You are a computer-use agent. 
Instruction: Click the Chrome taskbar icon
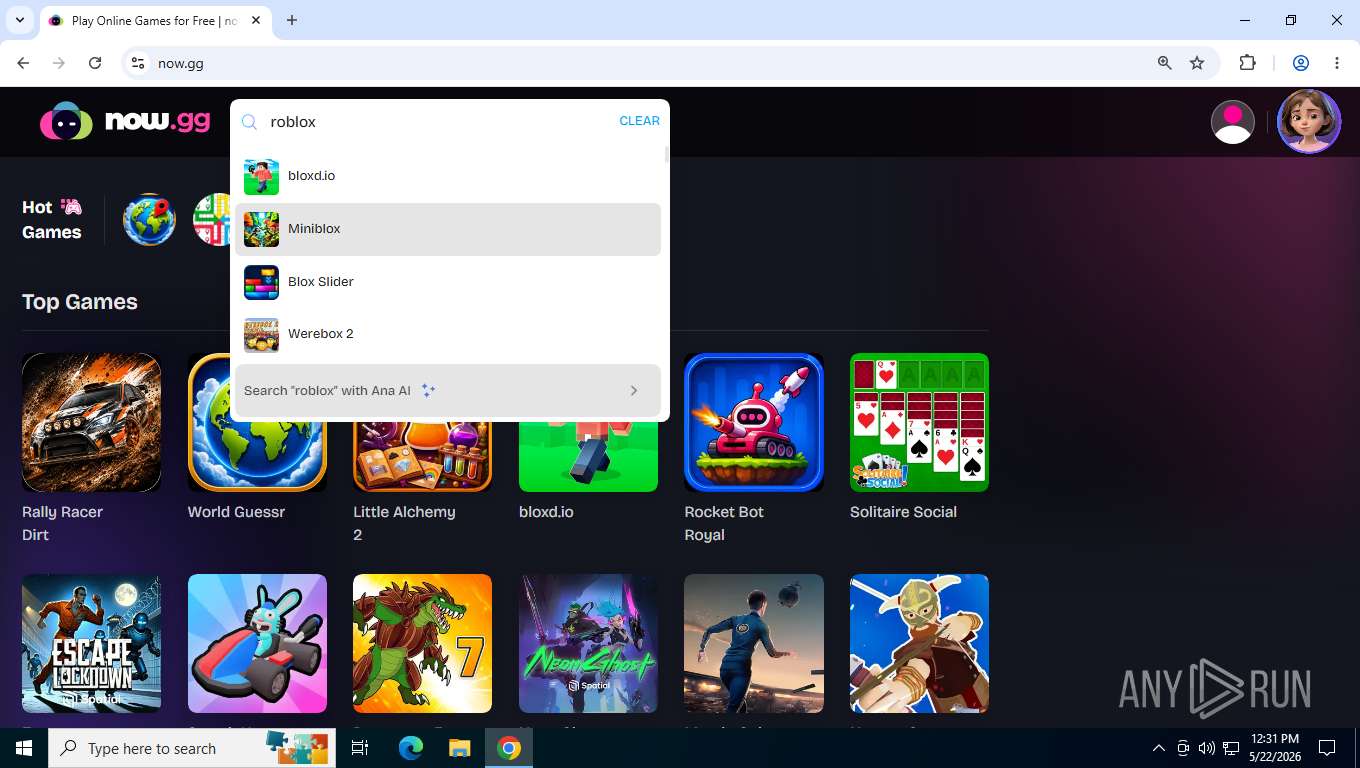tap(509, 748)
